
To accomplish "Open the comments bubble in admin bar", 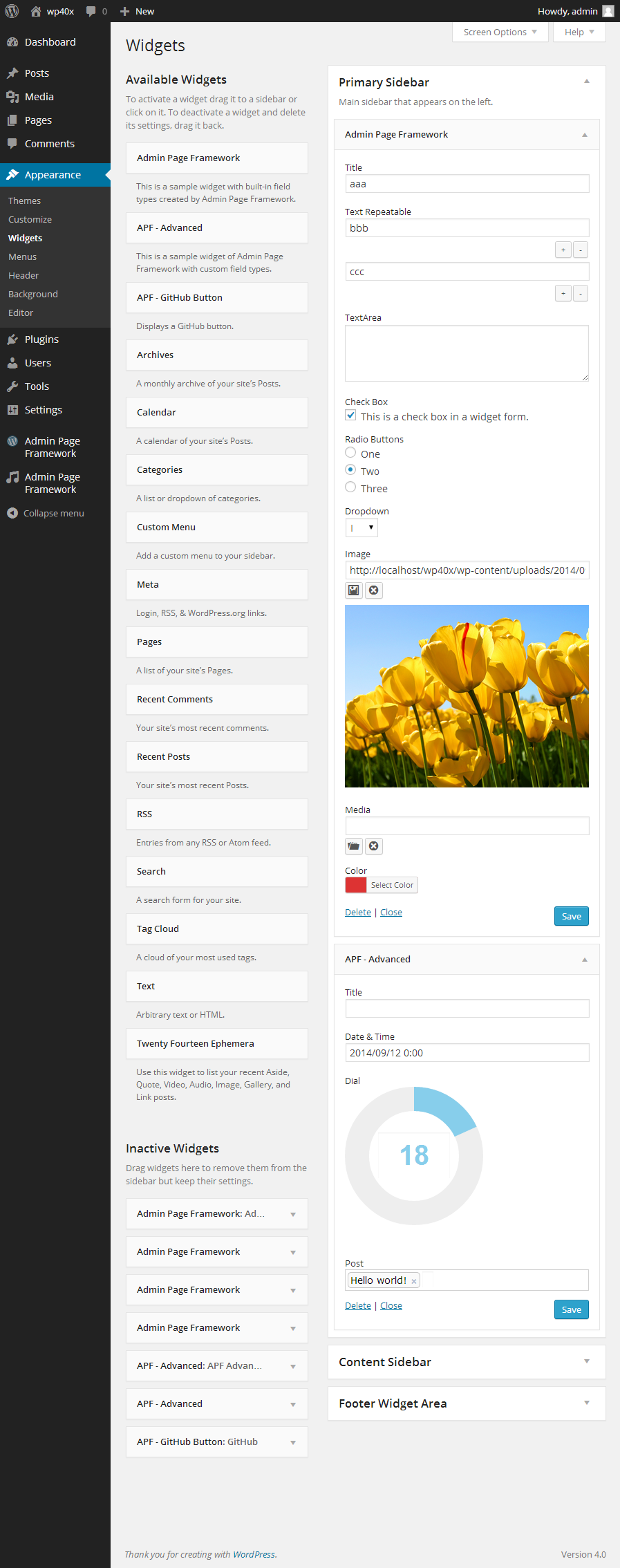I will coord(96,11).
